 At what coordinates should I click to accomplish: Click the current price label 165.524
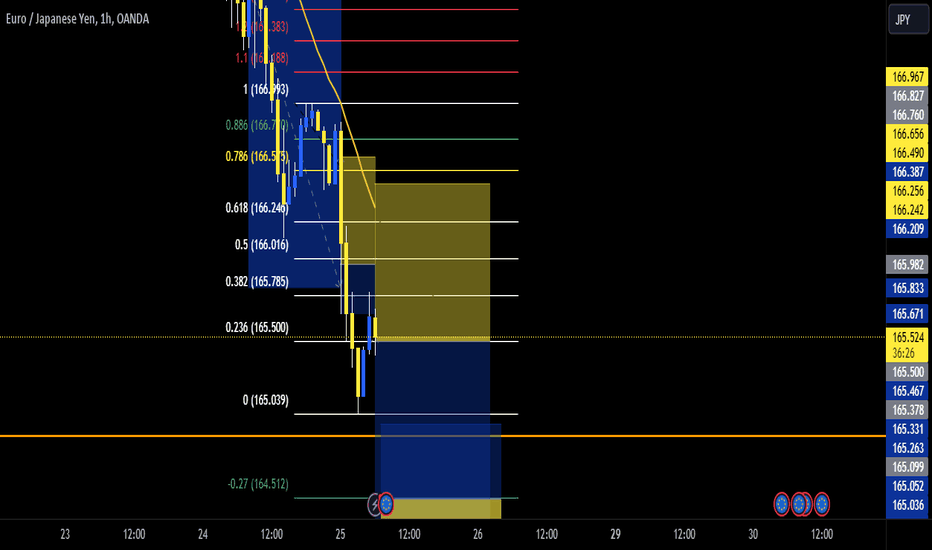pyautogui.click(x=908, y=337)
